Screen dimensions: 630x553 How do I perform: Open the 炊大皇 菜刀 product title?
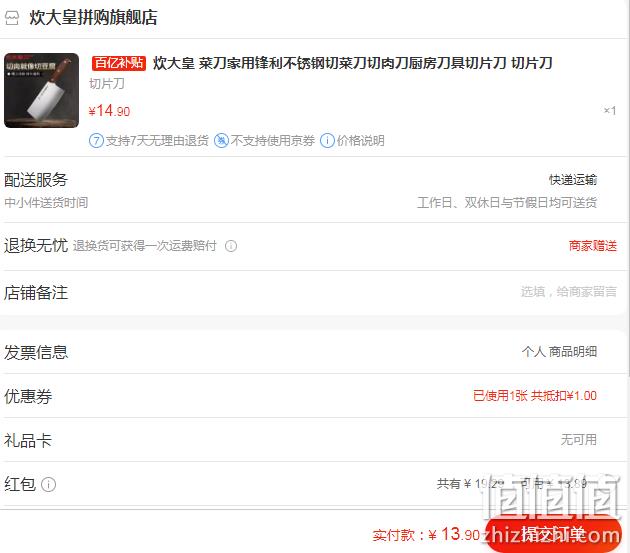(352, 63)
